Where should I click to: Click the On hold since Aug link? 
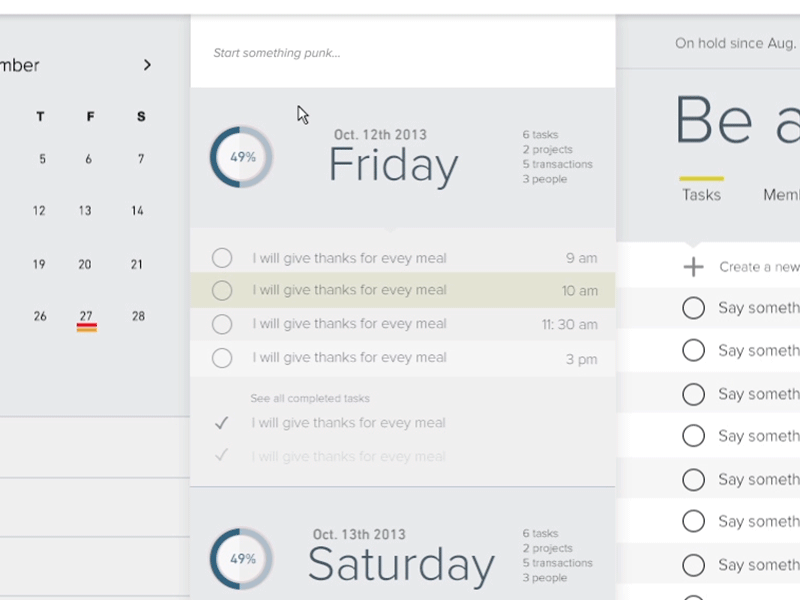[737, 43]
